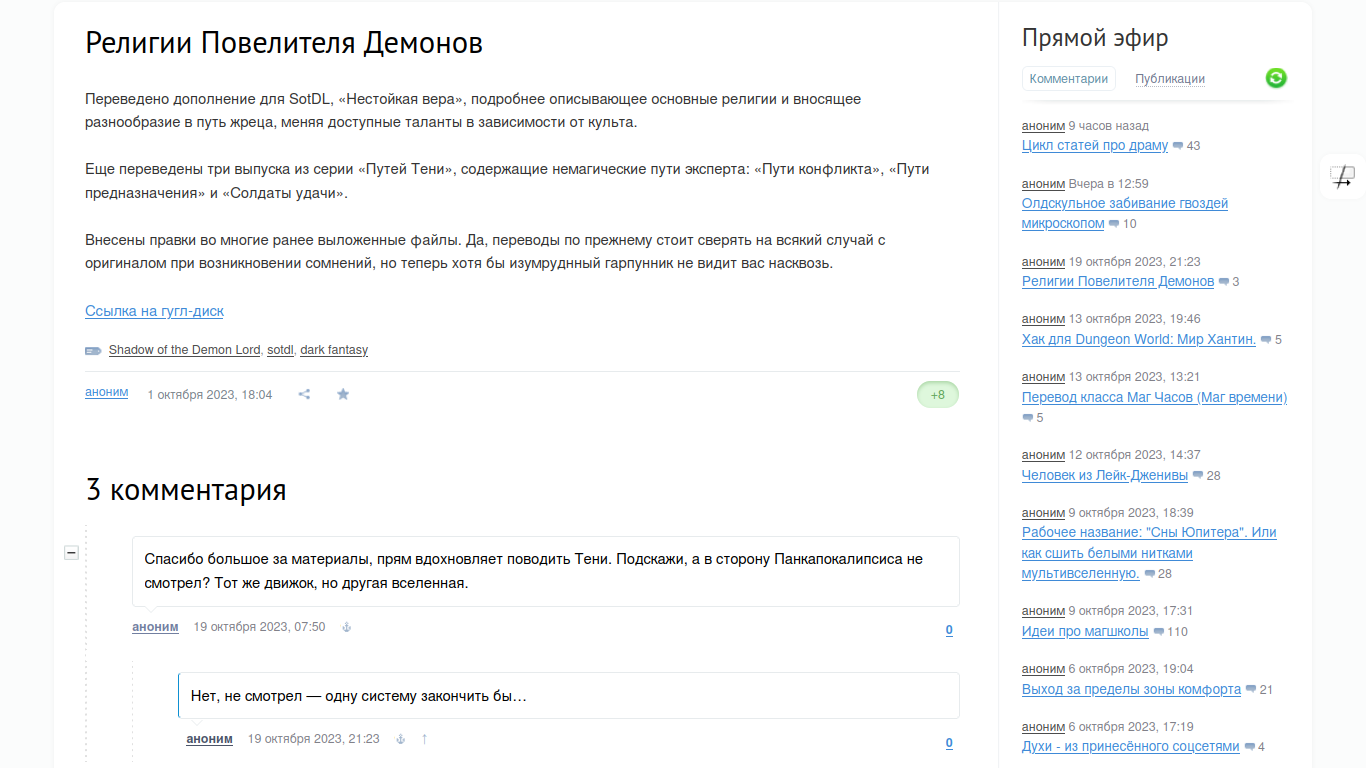Open the Shadow of the Demon Lord tag

tap(184, 350)
